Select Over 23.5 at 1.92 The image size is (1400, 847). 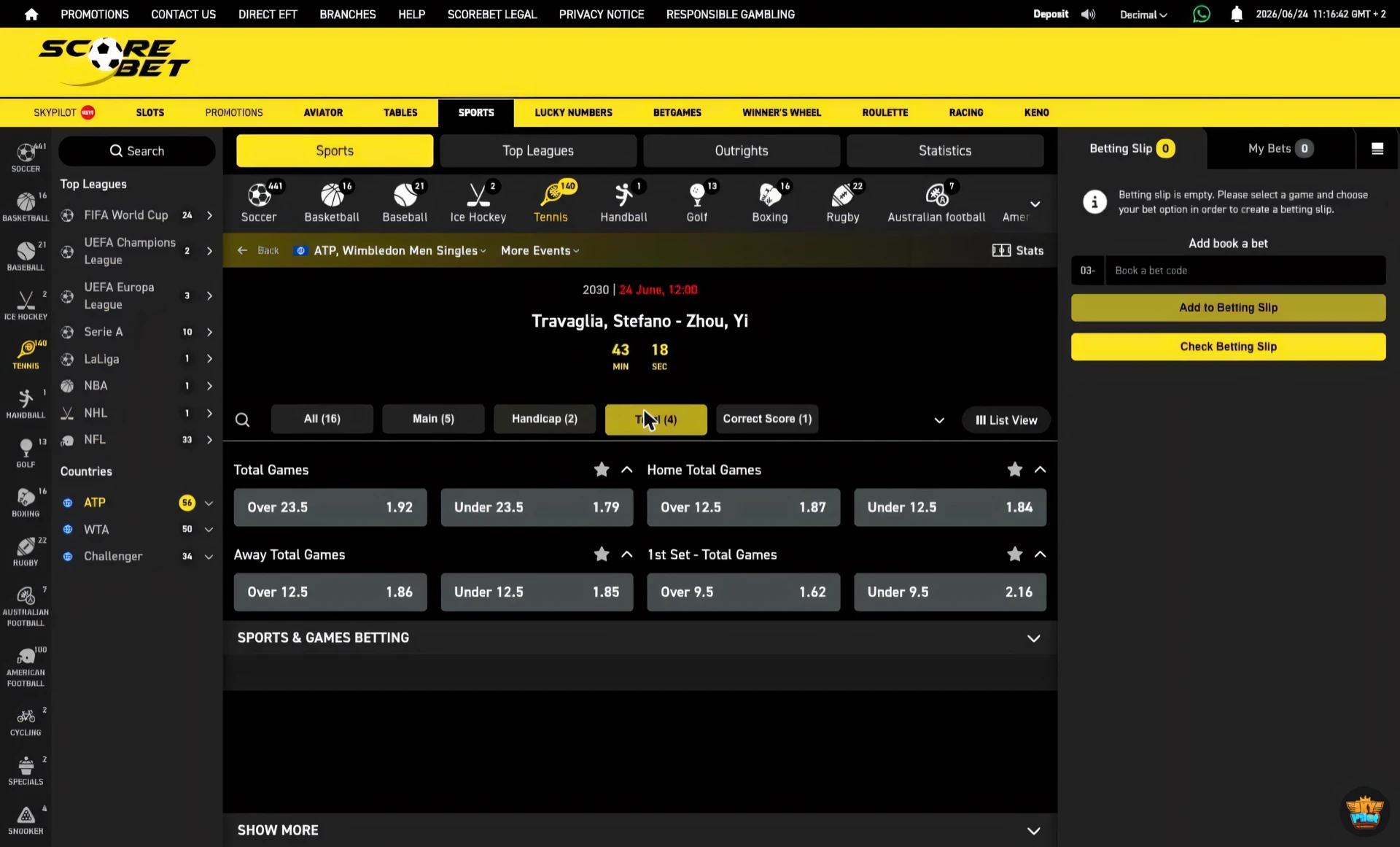(330, 507)
